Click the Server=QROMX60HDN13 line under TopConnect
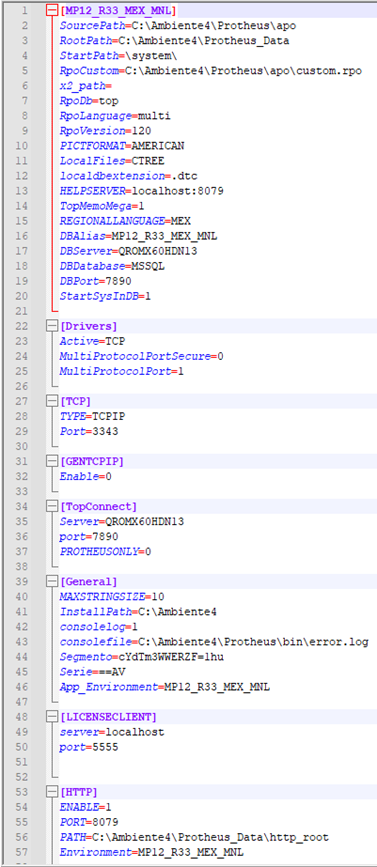 [x=122, y=521]
